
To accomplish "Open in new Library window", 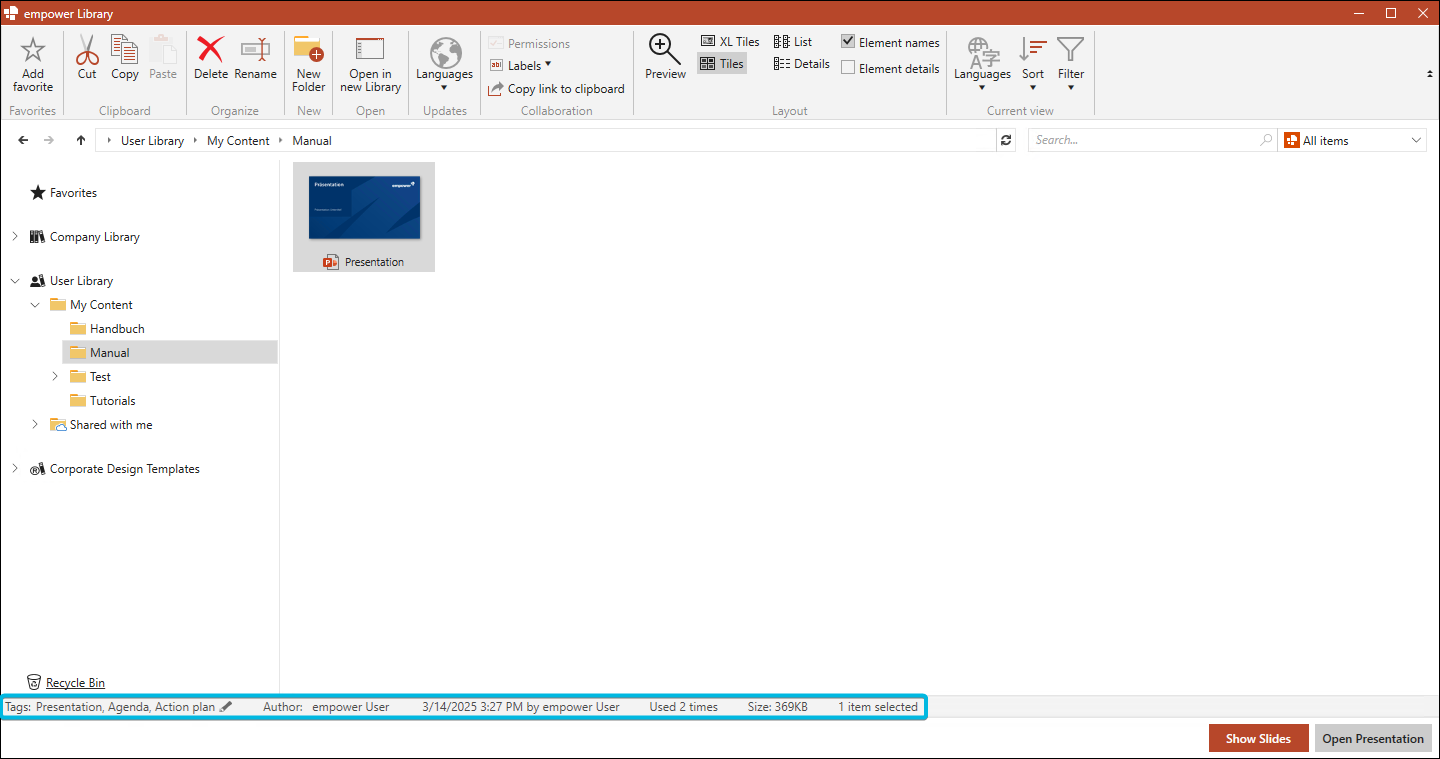I will tap(370, 65).
